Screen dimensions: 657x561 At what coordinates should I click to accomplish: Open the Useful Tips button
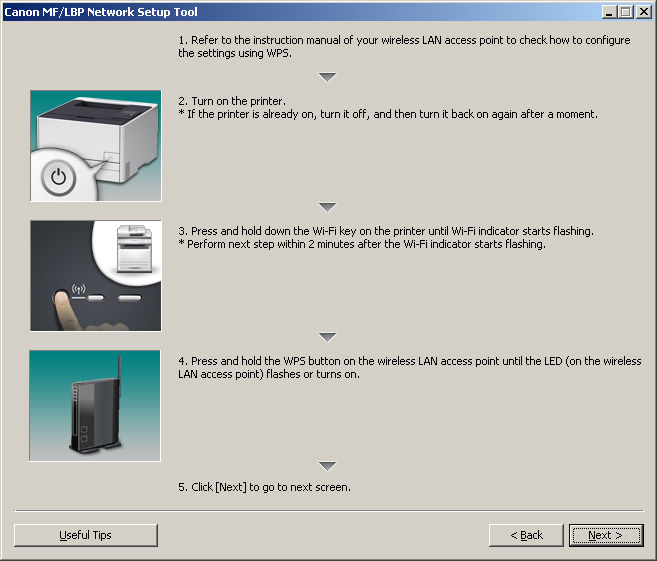point(86,535)
